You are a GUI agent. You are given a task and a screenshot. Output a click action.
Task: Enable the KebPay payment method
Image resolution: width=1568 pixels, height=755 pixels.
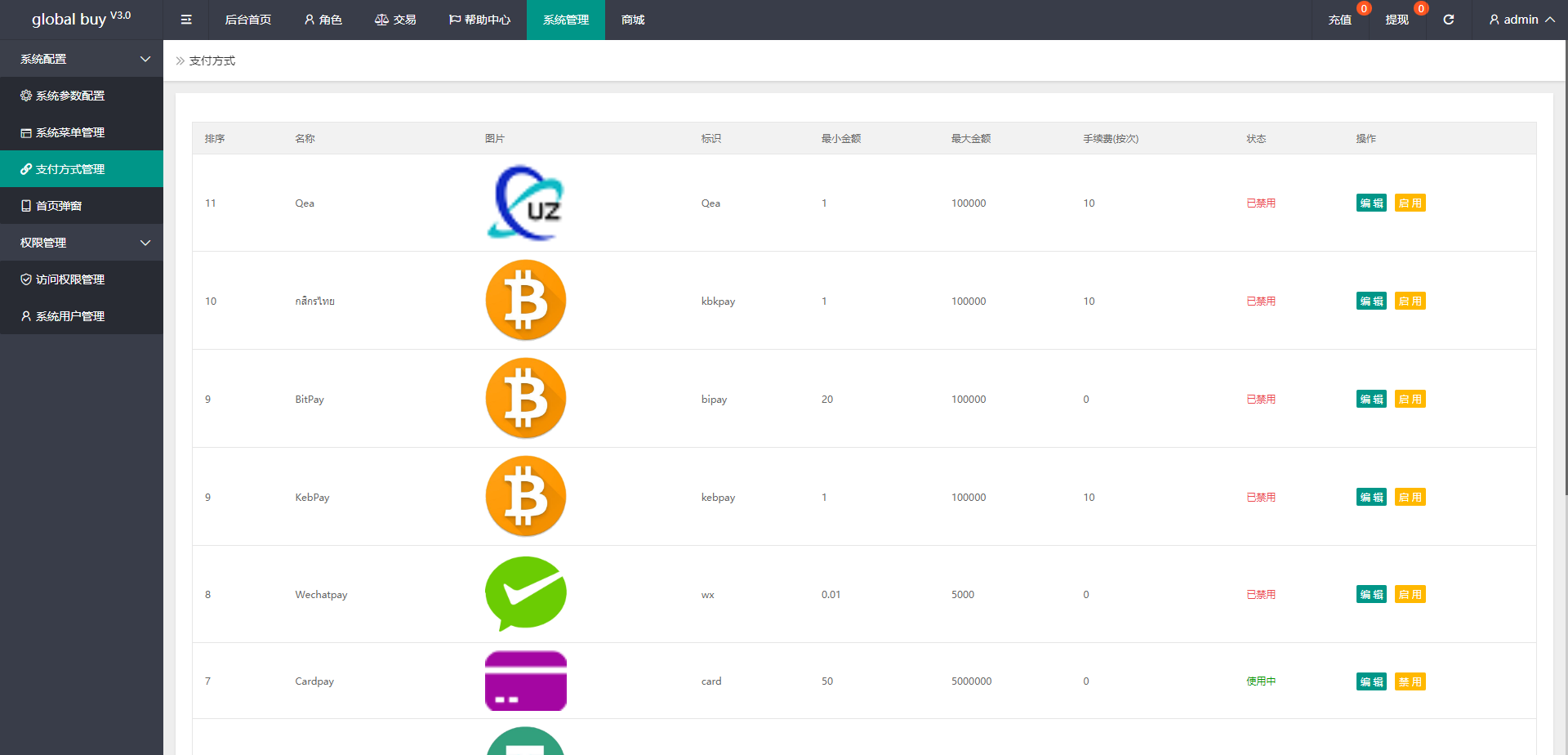coord(1410,497)
